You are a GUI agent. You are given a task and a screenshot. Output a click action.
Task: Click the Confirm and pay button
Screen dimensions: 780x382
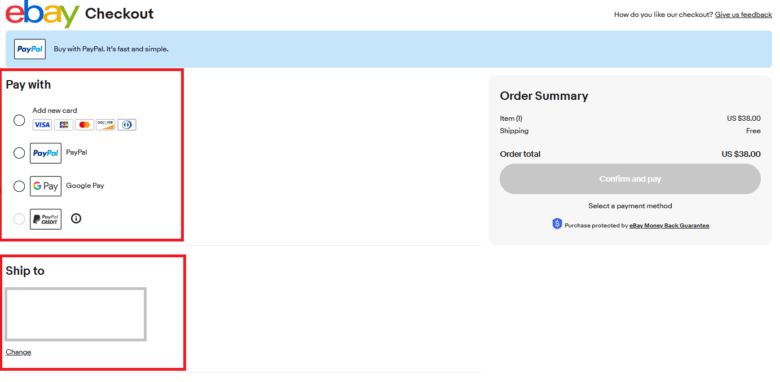click(x=630, y=179)
